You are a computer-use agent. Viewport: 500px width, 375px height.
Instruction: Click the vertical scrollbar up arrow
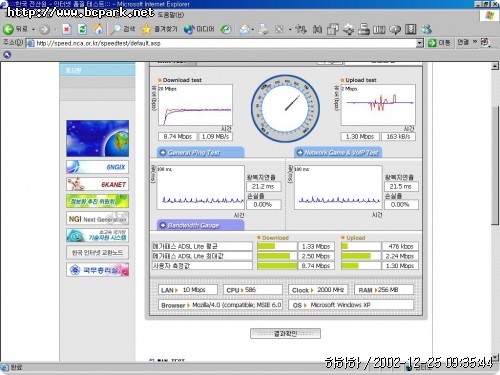[x=495, y=66]
